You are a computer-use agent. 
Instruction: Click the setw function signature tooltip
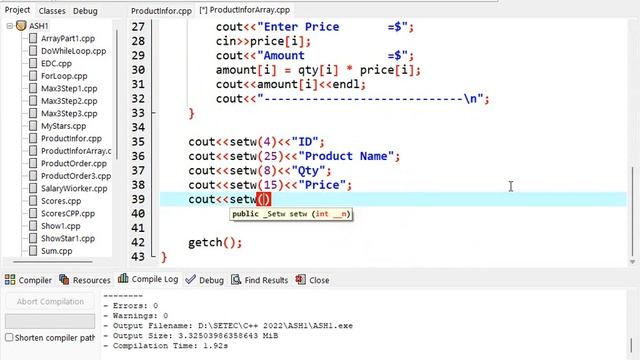[291, 214]
